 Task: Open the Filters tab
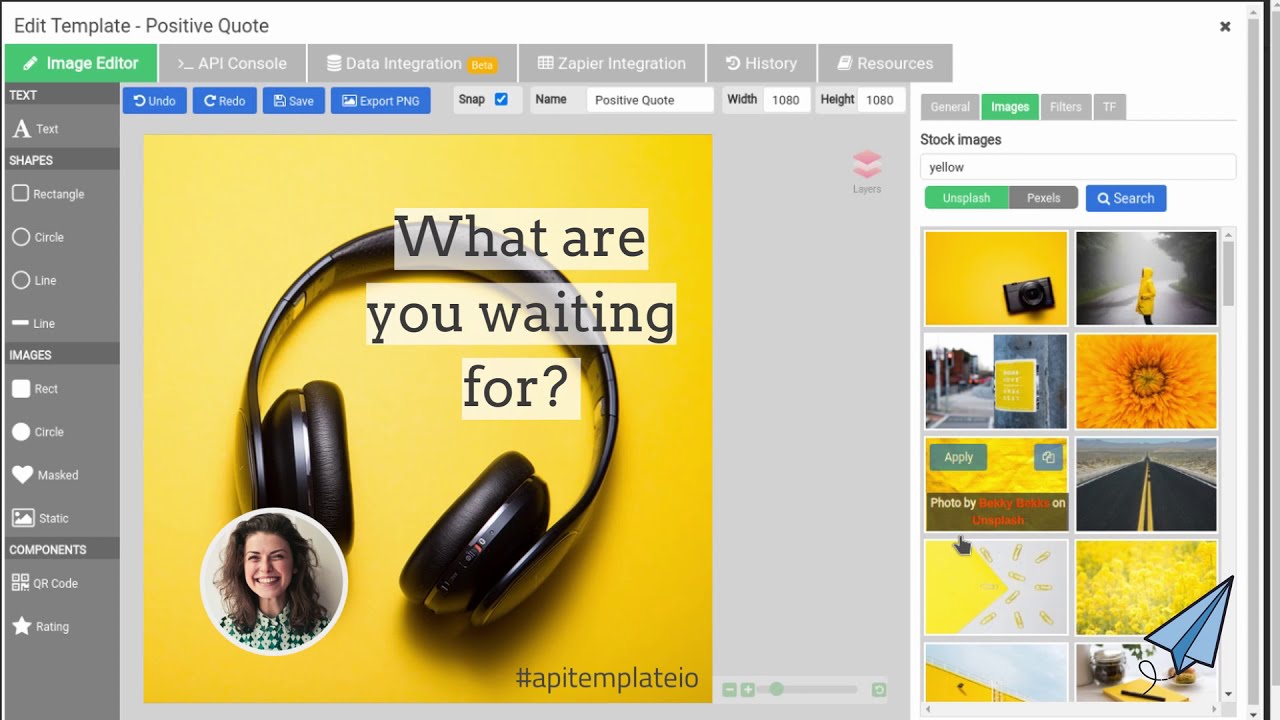pos(1065,107)
